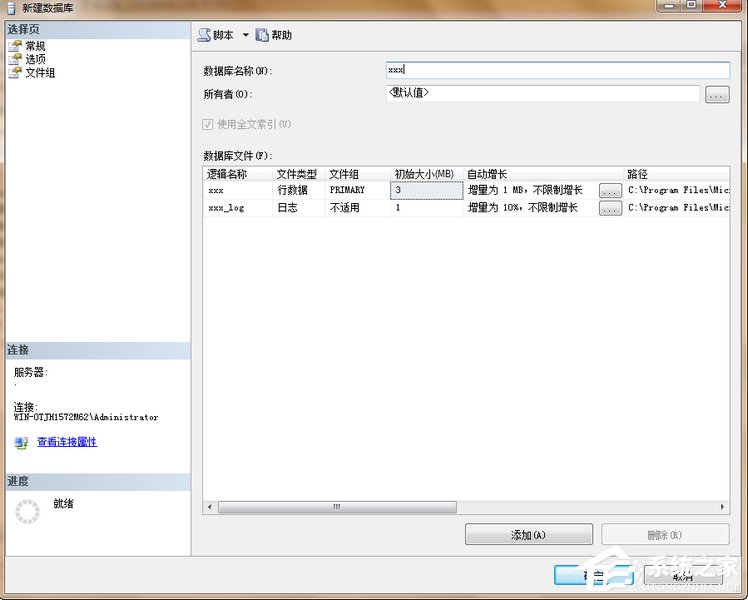The height and width of the screenshot is (600, 748).
Task: Click 增量为 1 MB autogrowth text
Action: pos(525,190)
